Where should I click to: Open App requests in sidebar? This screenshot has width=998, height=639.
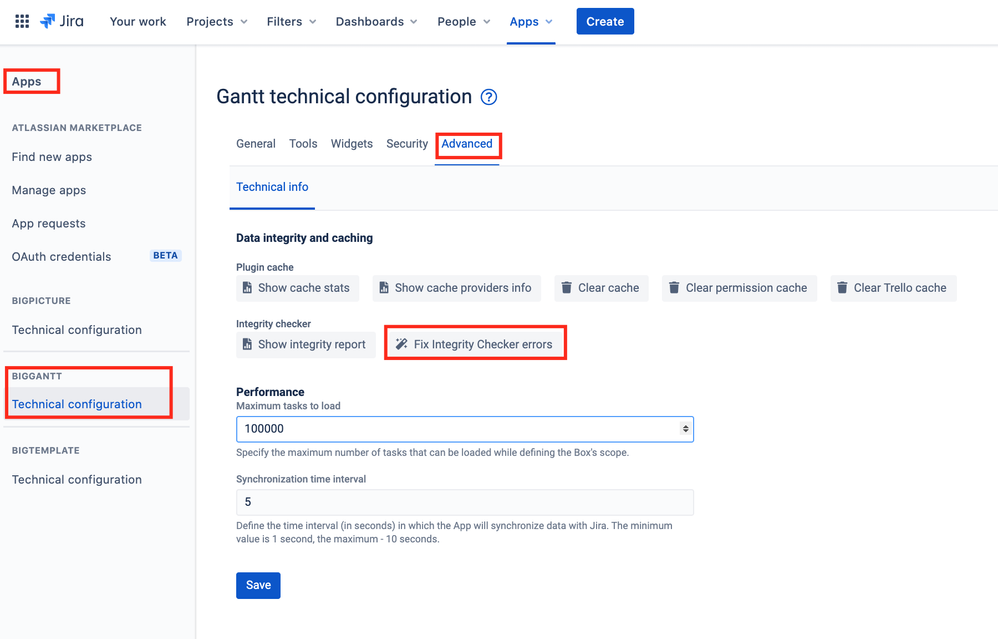(x=48, y=223)
